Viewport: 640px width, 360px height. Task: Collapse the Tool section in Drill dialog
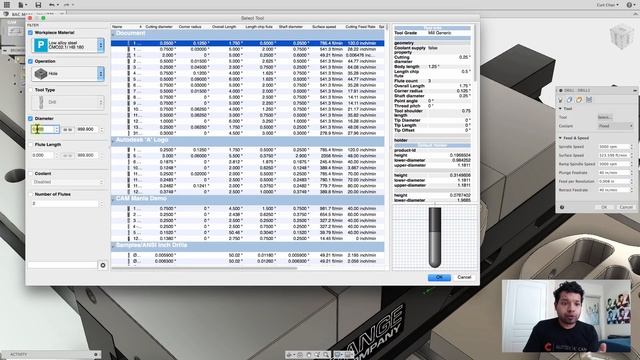coord(560,109)
